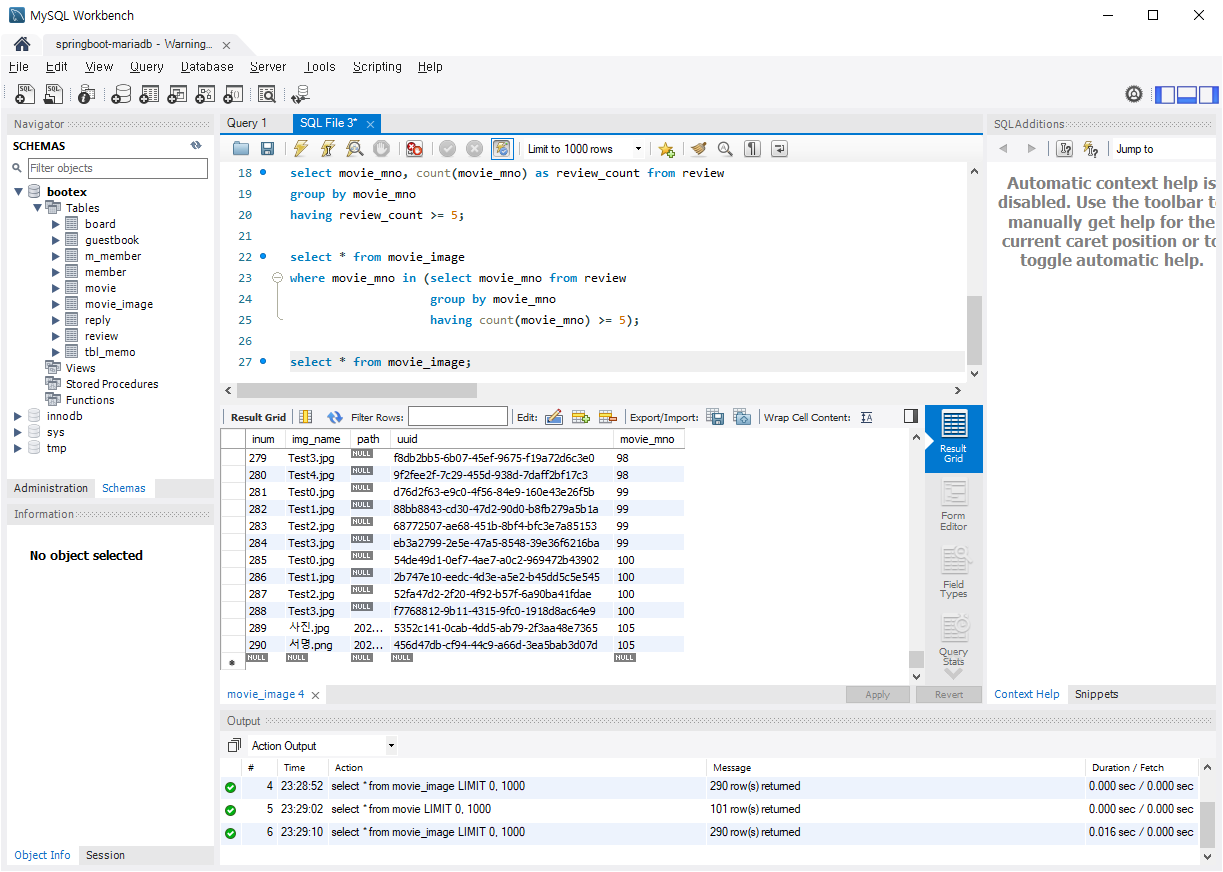Toggle wrap cell content in the result grid
This screenshot has height=872, width=1223.
(866, 417)
